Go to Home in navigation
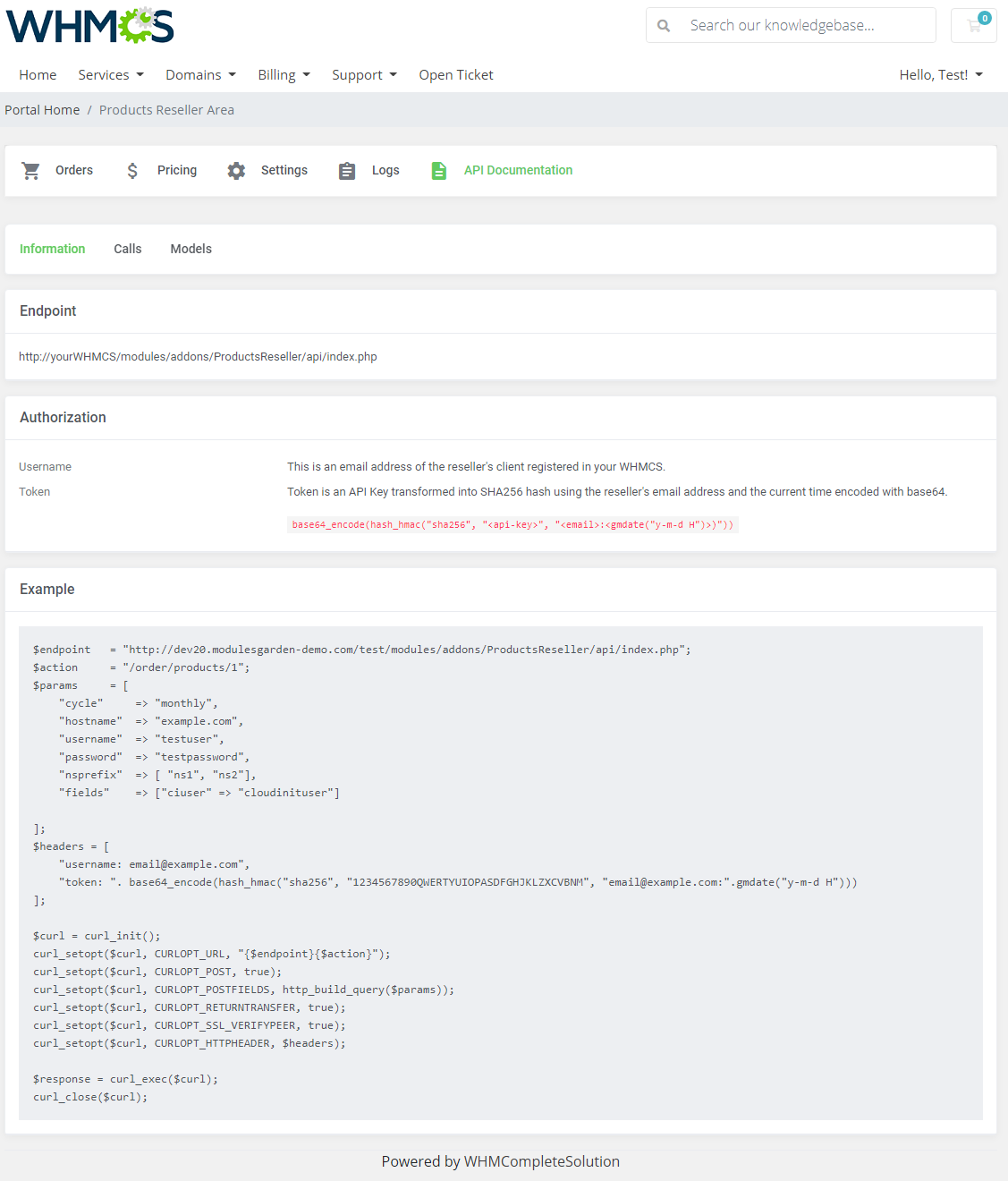 point(38,75)
